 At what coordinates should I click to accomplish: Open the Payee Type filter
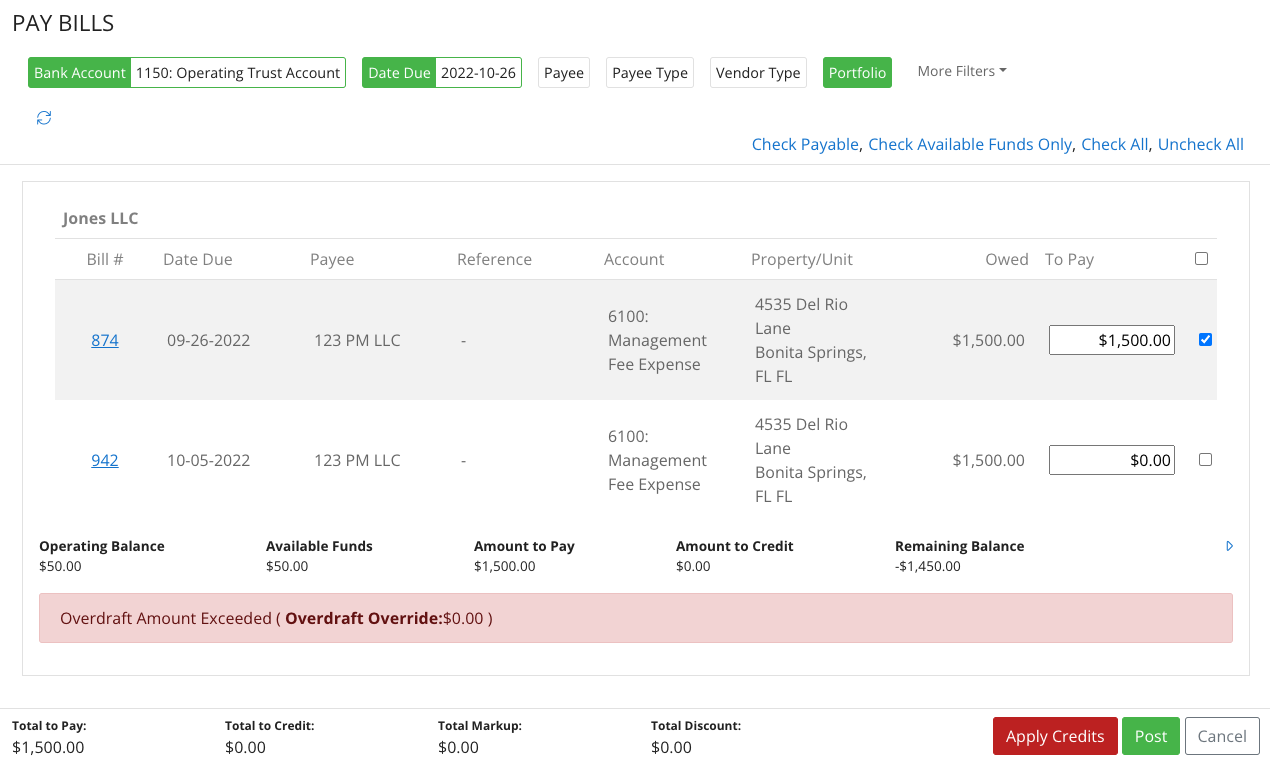pos(649,72)
